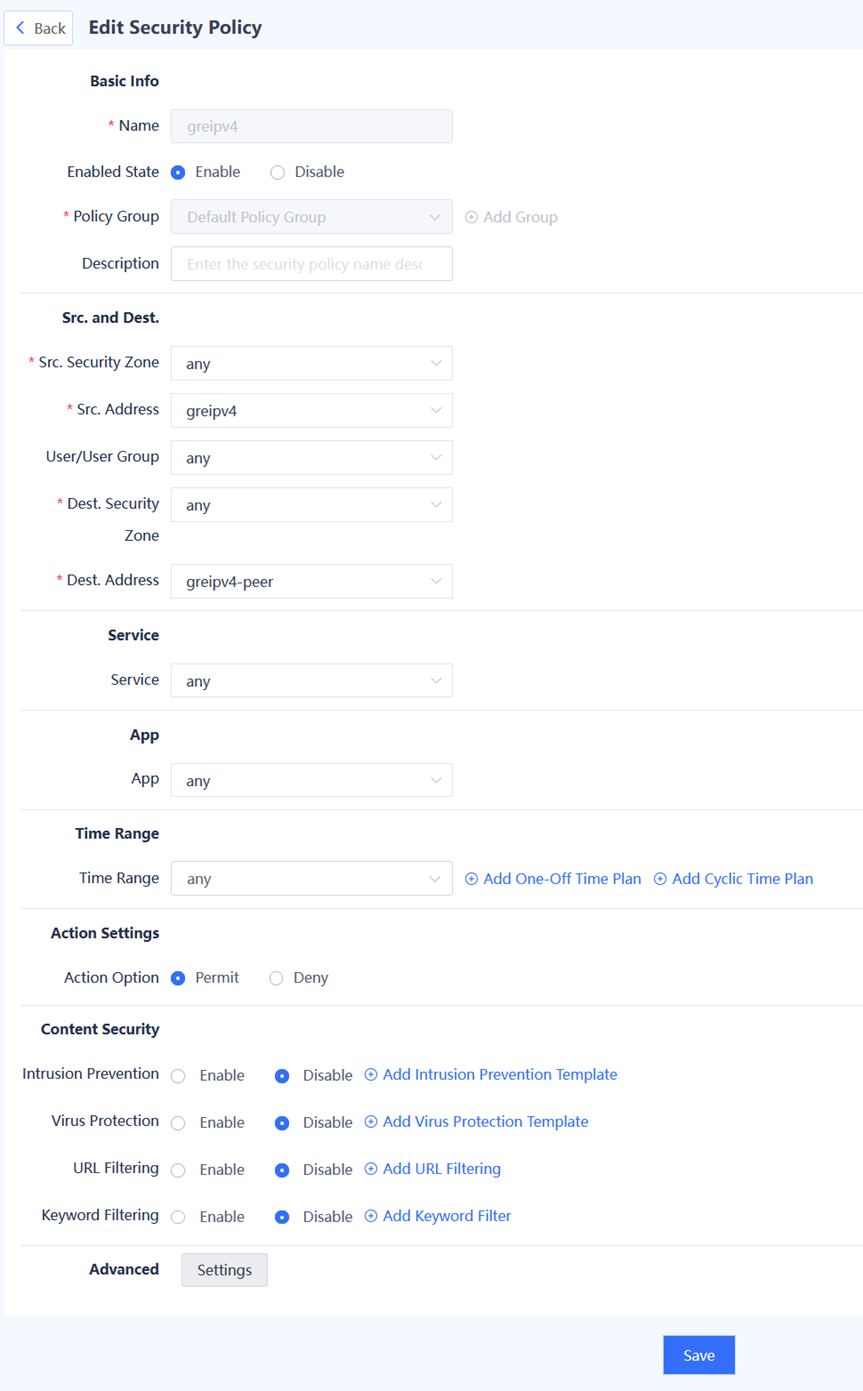The image size is (863, 1391).
Task: Focus the Description text field
Action: click(x=312, y=264)
